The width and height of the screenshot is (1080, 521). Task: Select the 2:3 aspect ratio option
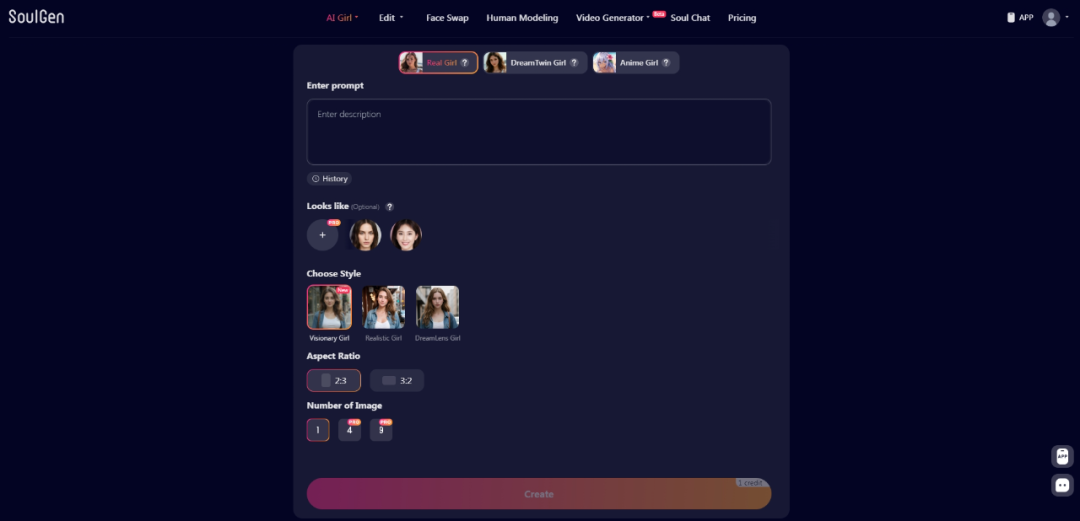pyautogui.click(x=333, y=380)
